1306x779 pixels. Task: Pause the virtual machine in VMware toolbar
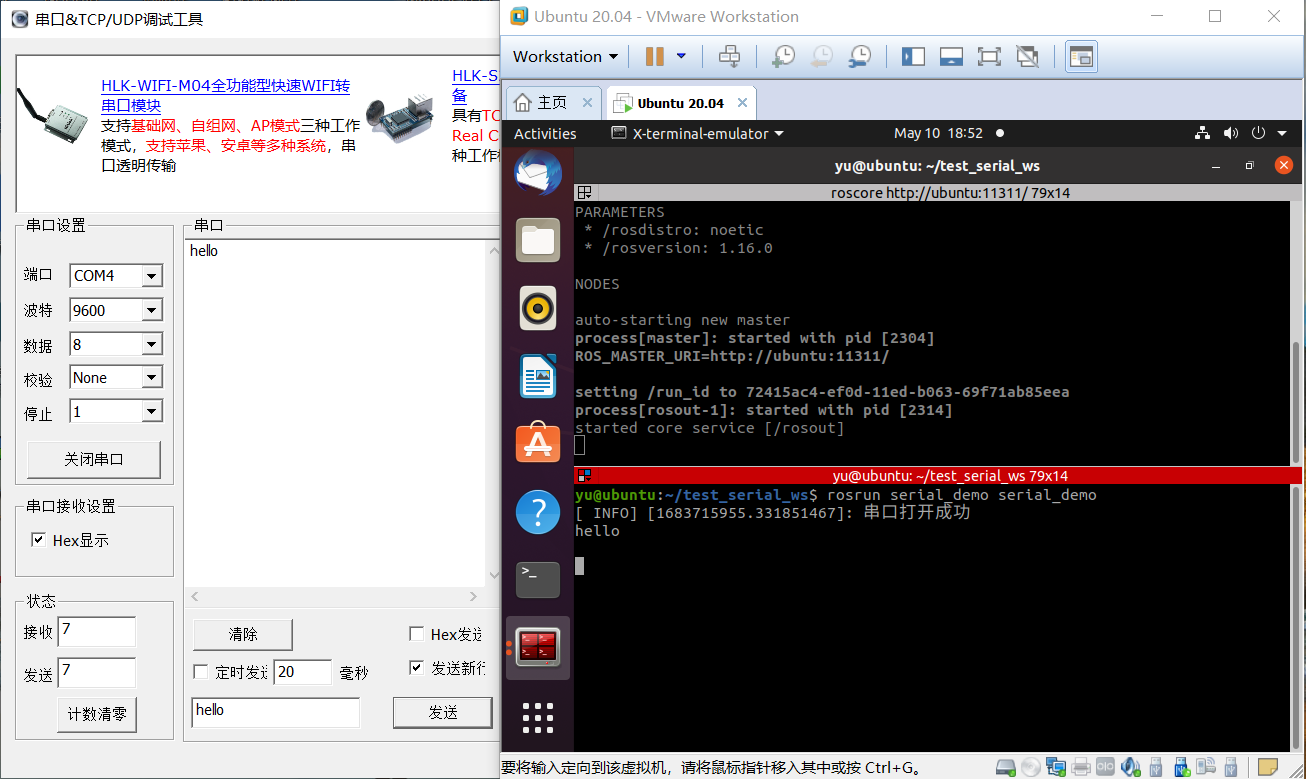click(655, 56)
